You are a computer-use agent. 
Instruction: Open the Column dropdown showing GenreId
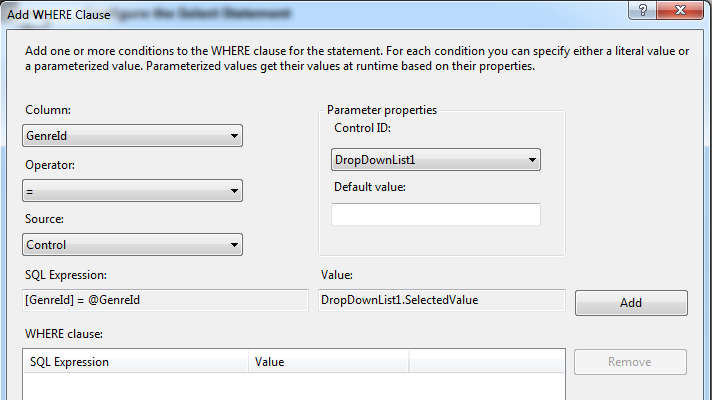132,136
